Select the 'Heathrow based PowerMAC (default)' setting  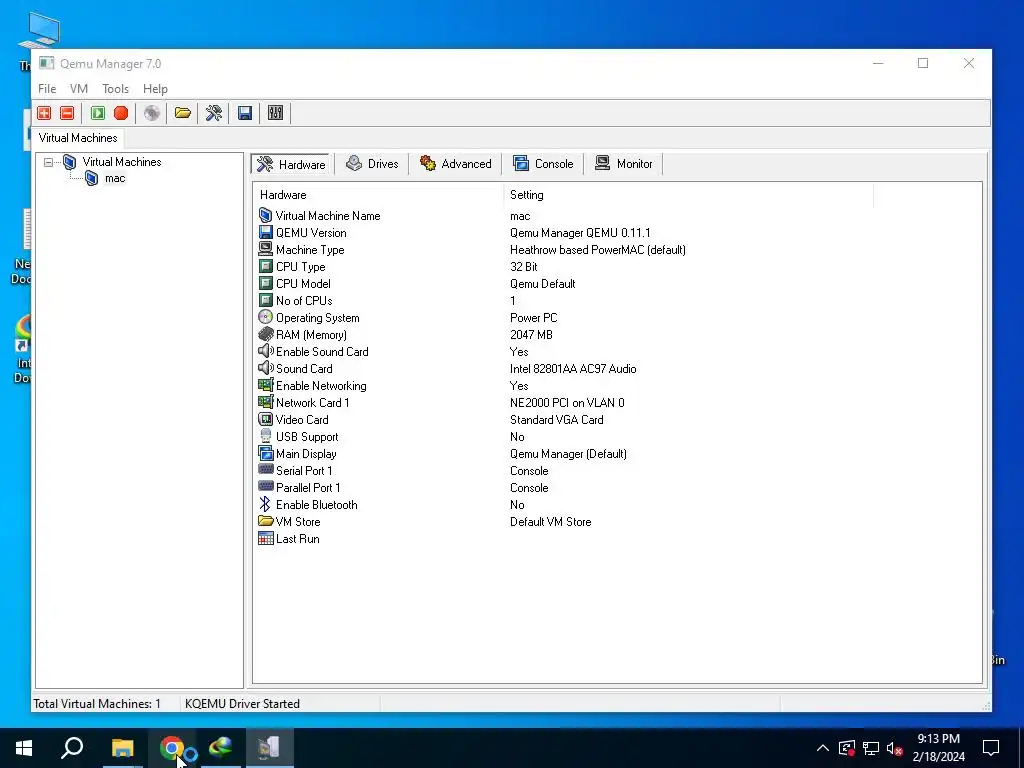click(x=598, y=250)
